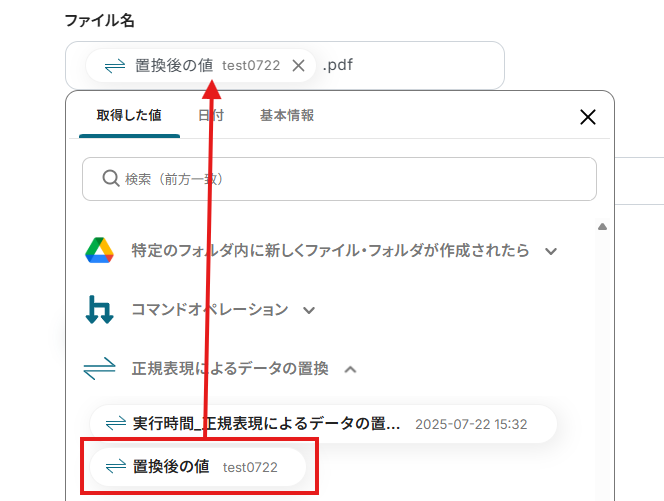The height and width of the screenshot is (501, 664).
Task: Remove the 置換後の値 chip from file name
Action: 299,66
